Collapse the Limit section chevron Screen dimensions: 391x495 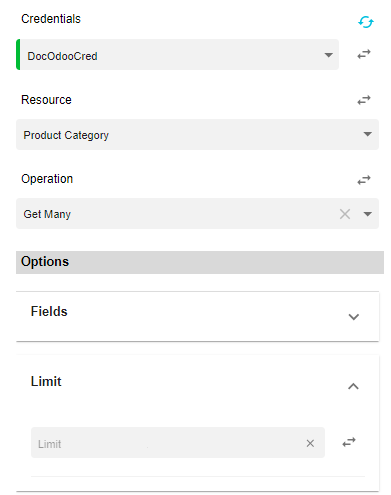(353, 386)
